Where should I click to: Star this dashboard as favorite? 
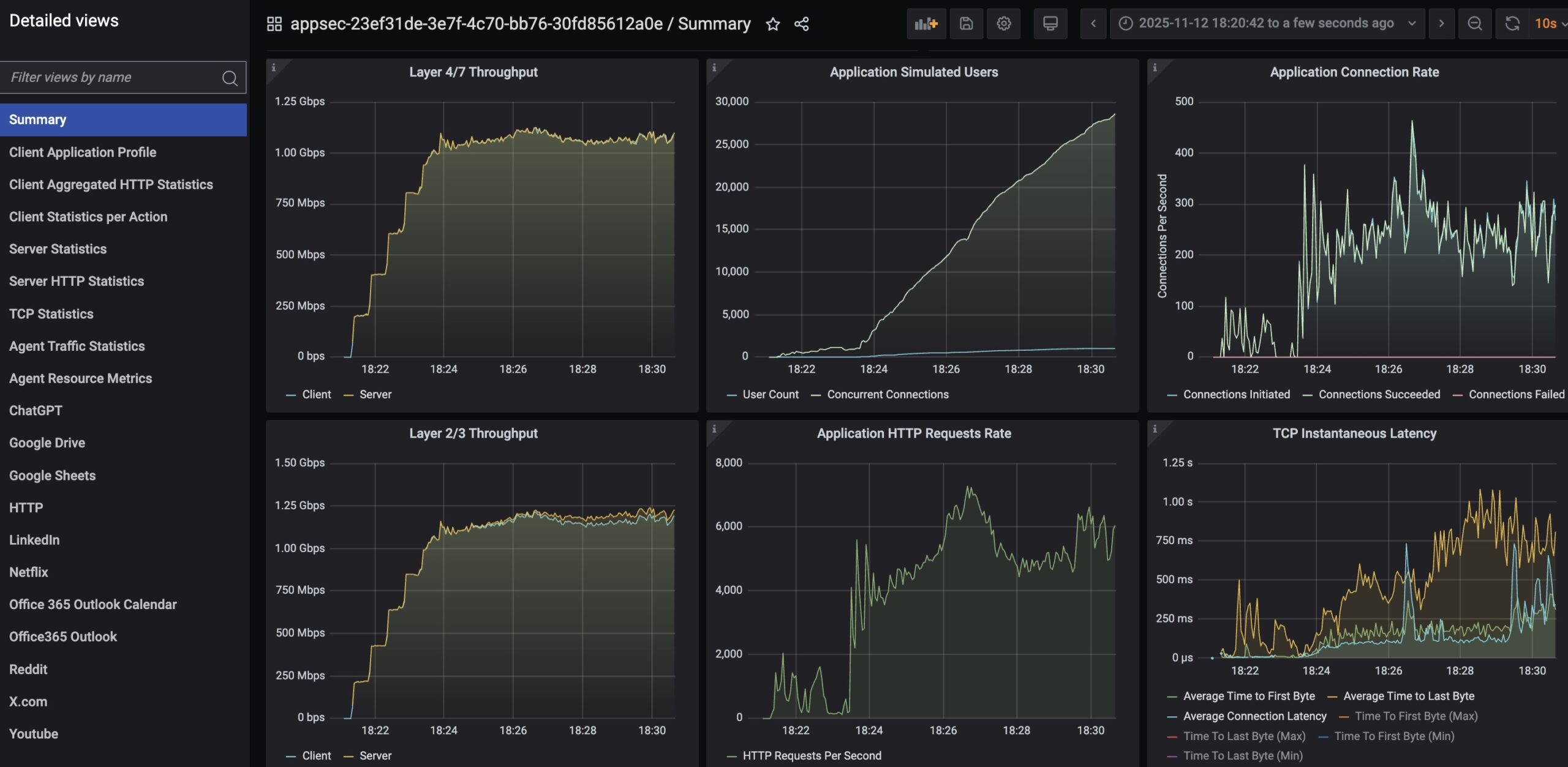tap(773, 24)
